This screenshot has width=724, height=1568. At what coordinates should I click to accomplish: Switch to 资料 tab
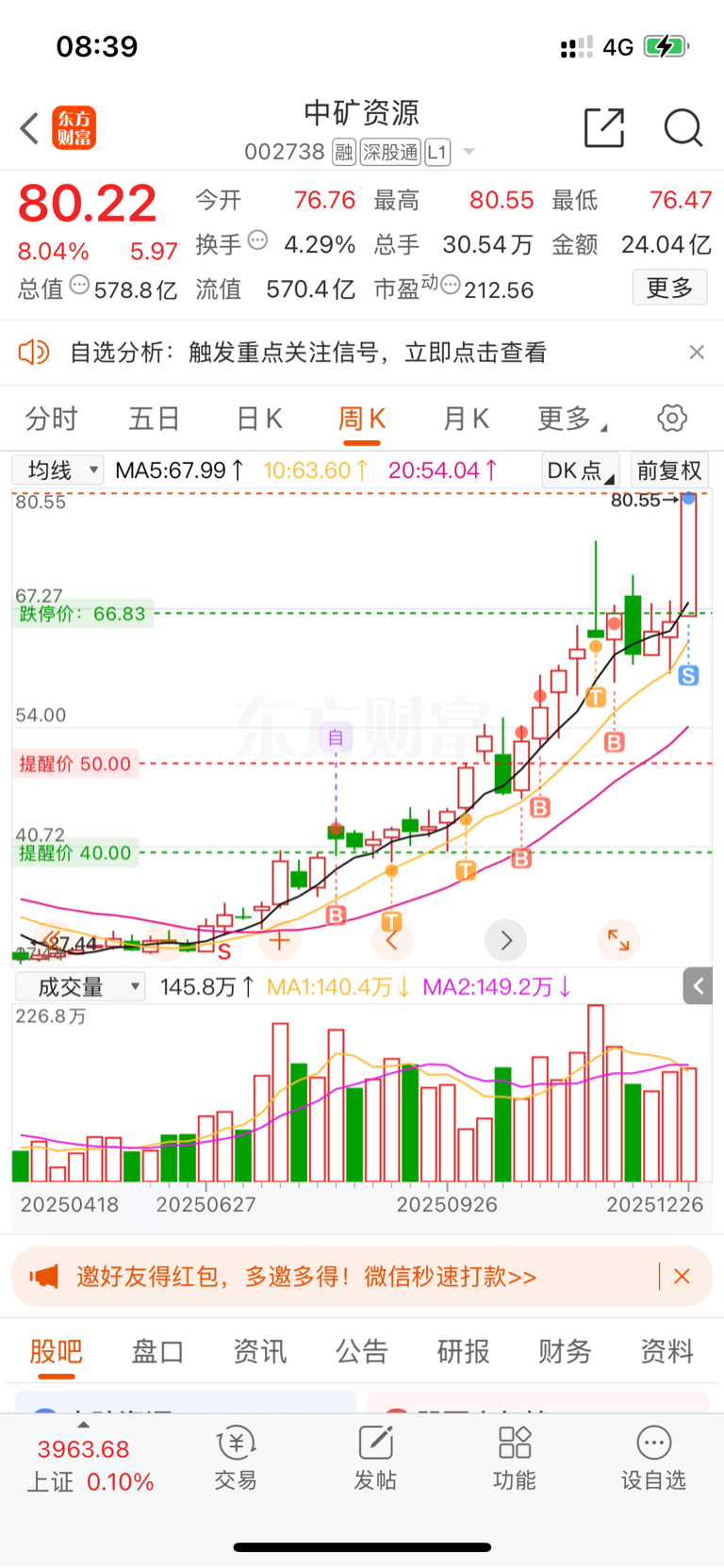pyautogui.click(x=667, y=1351)
